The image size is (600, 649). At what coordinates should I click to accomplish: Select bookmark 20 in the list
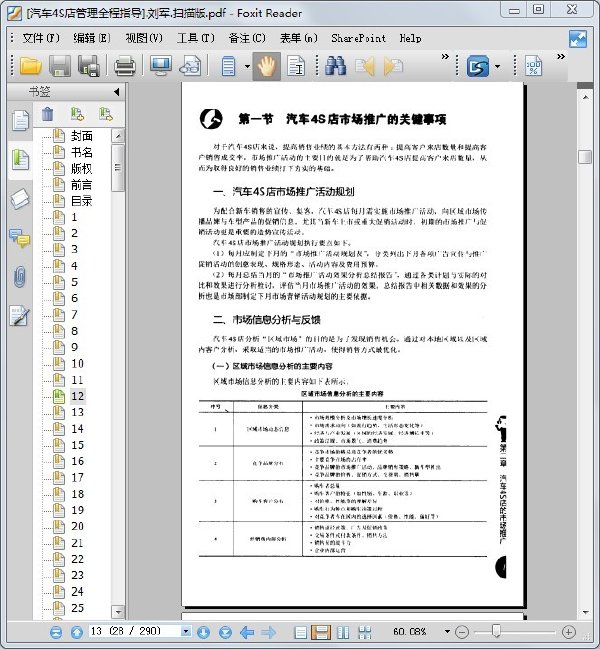click(x=77, y=526)
